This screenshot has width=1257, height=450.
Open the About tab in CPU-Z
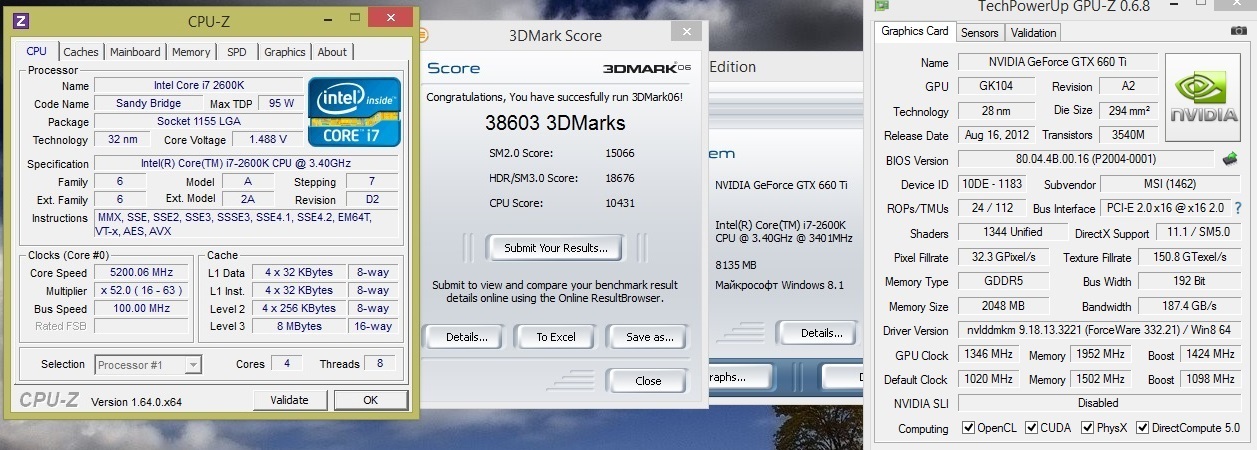[x=332, y=52]
